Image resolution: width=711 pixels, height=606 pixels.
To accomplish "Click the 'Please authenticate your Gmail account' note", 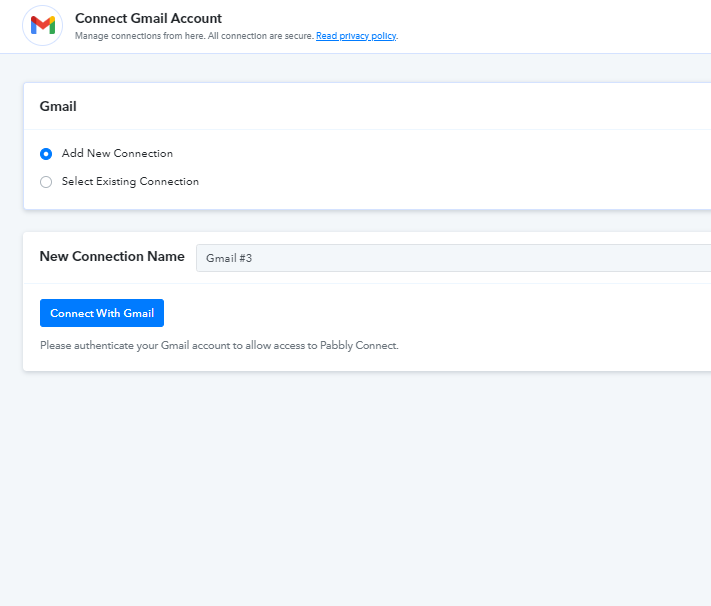I will coord(219,346).
